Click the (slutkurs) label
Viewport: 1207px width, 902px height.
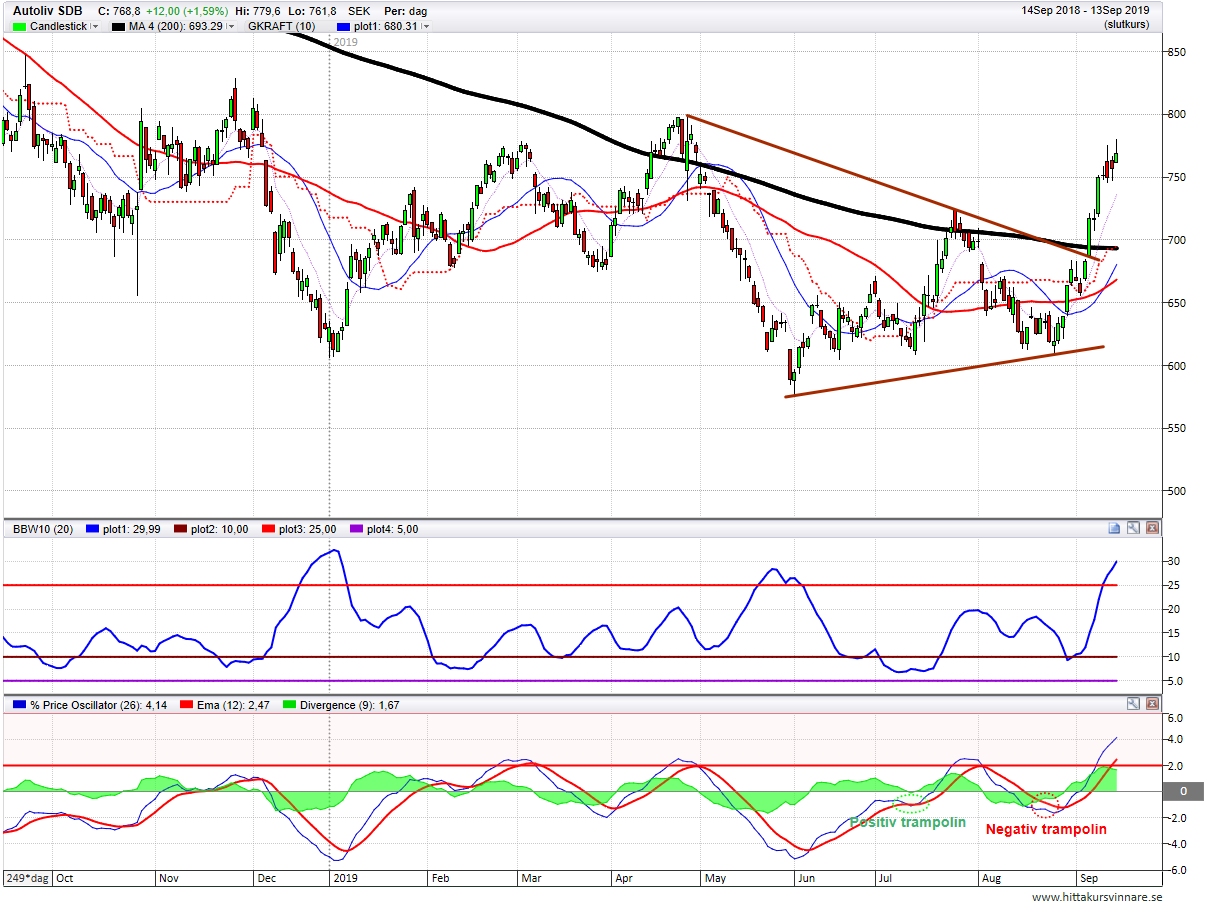pyautogui.click(x=1126, y=24)
